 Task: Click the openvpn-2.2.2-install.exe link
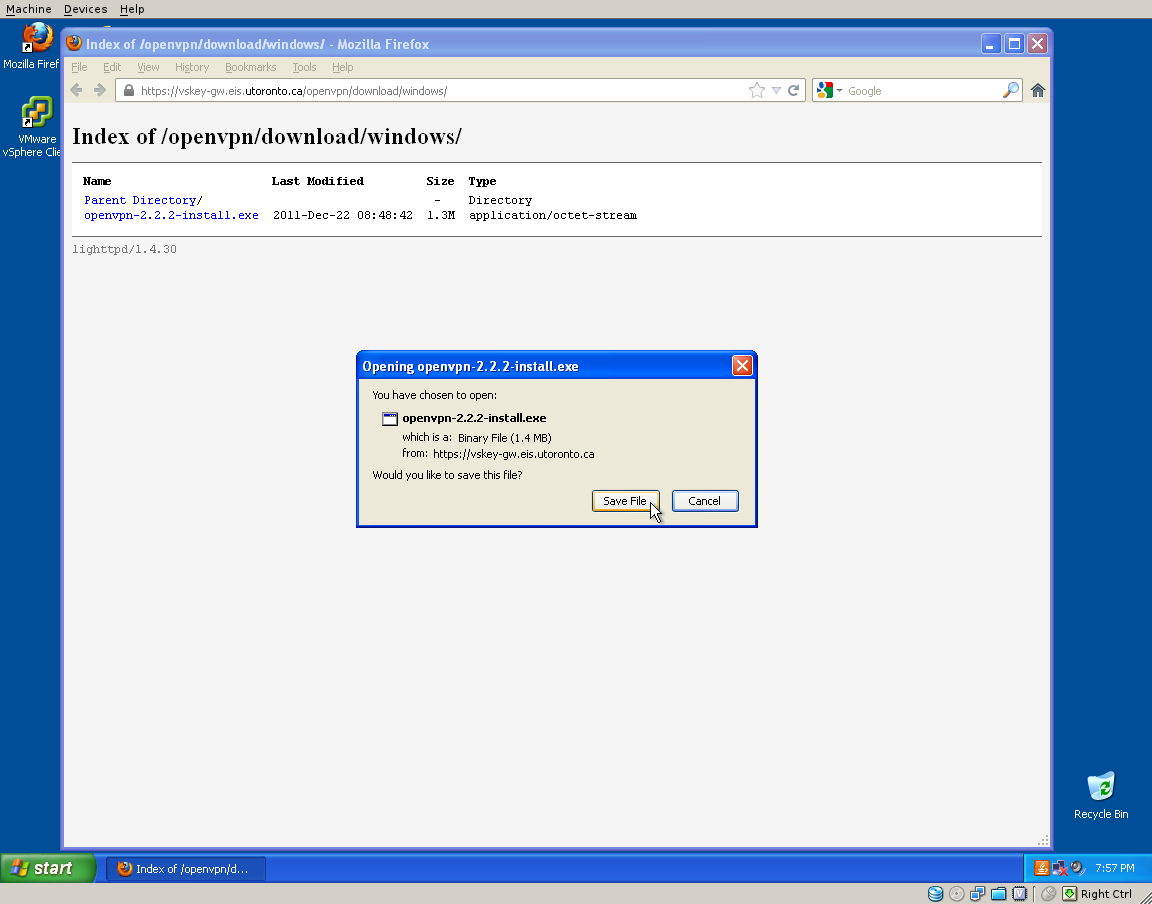(x=171, y=215)
